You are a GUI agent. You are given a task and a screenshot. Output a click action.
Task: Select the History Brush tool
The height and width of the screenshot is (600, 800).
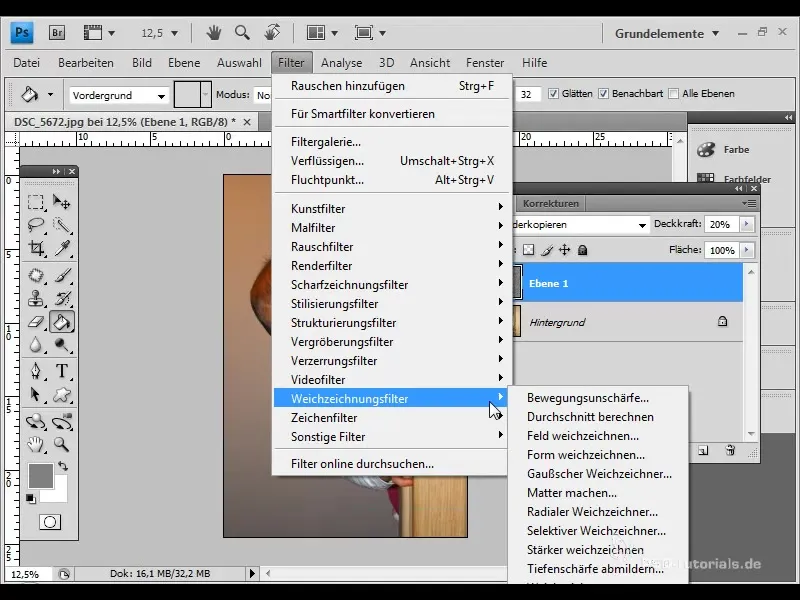coord(62,298)
